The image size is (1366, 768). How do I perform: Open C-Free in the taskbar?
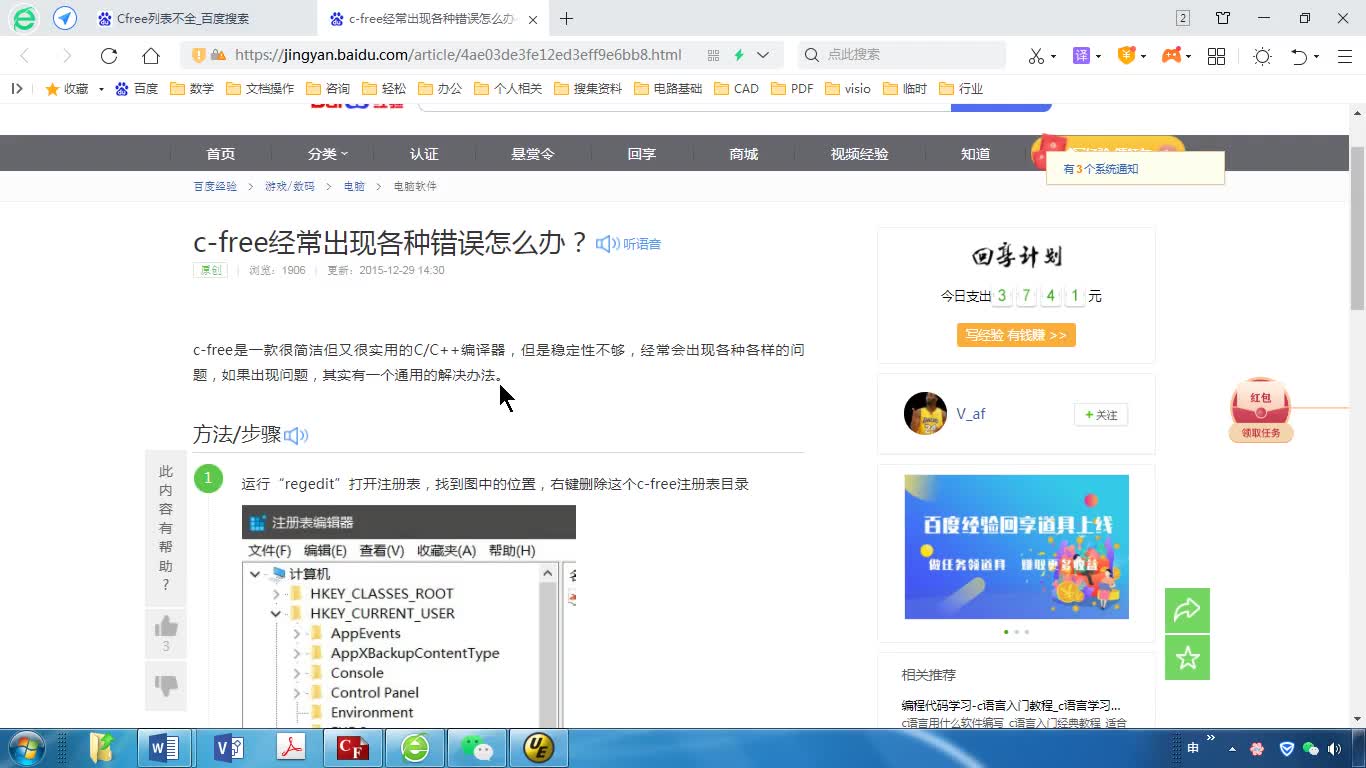pyautogui.click(x=352, y=748)
